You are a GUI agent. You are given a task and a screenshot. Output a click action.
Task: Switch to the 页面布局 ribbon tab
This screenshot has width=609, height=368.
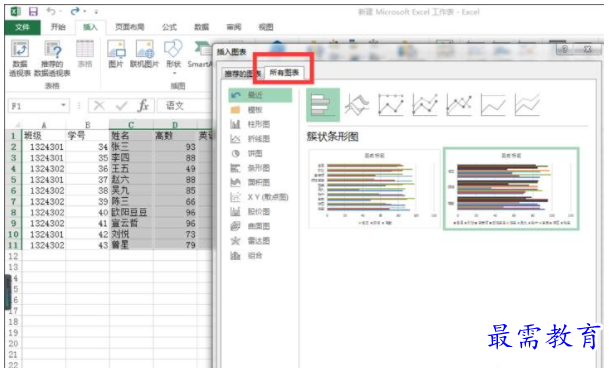tap(130, 27)
